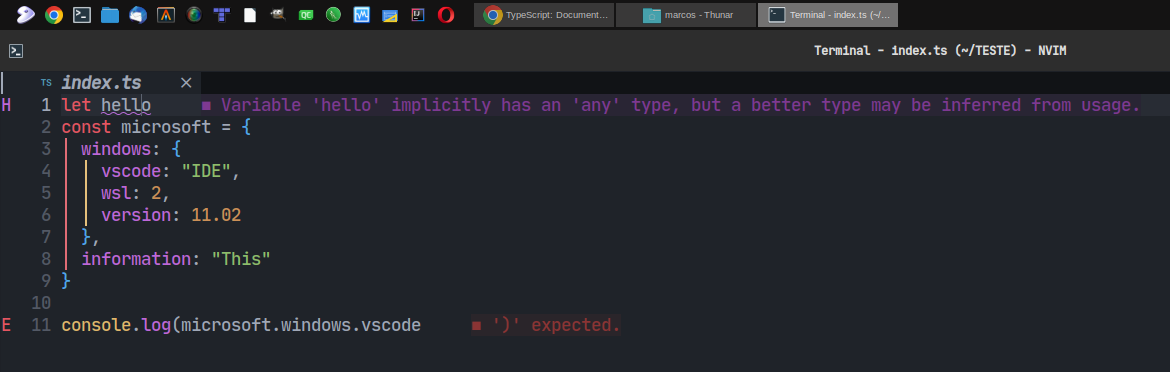This screenshot has width=1170, height=372.
Task: Click line number 7 in the gutter
Action: 46,237
